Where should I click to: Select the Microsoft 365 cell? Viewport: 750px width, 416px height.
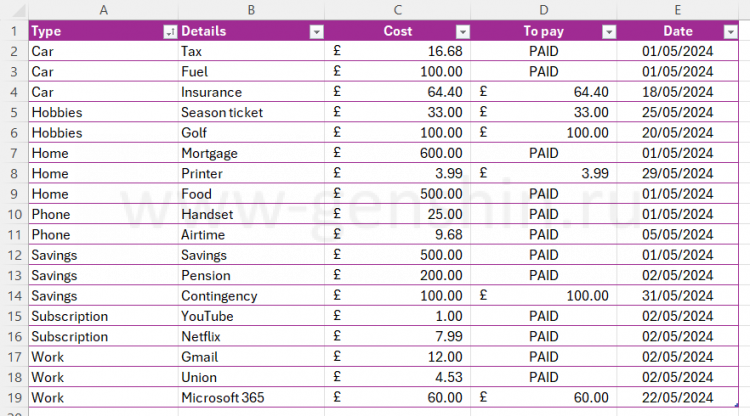coord(251,397)
